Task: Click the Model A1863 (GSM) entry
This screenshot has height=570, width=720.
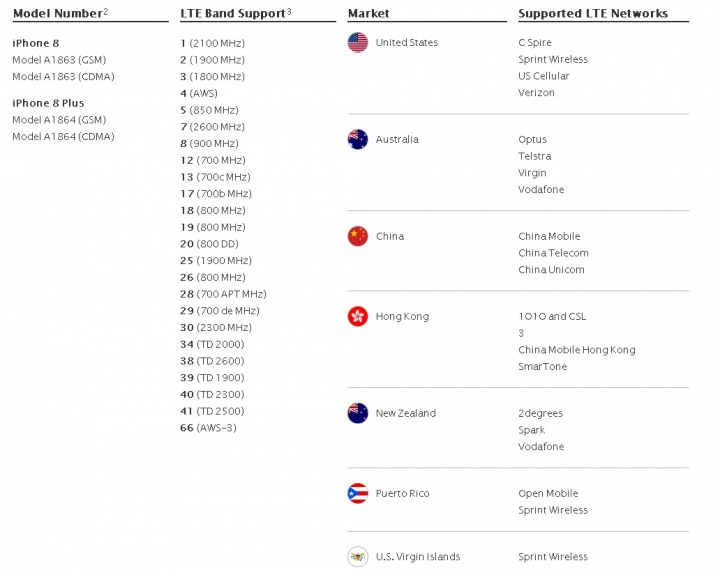Action: tap(59, 60)
